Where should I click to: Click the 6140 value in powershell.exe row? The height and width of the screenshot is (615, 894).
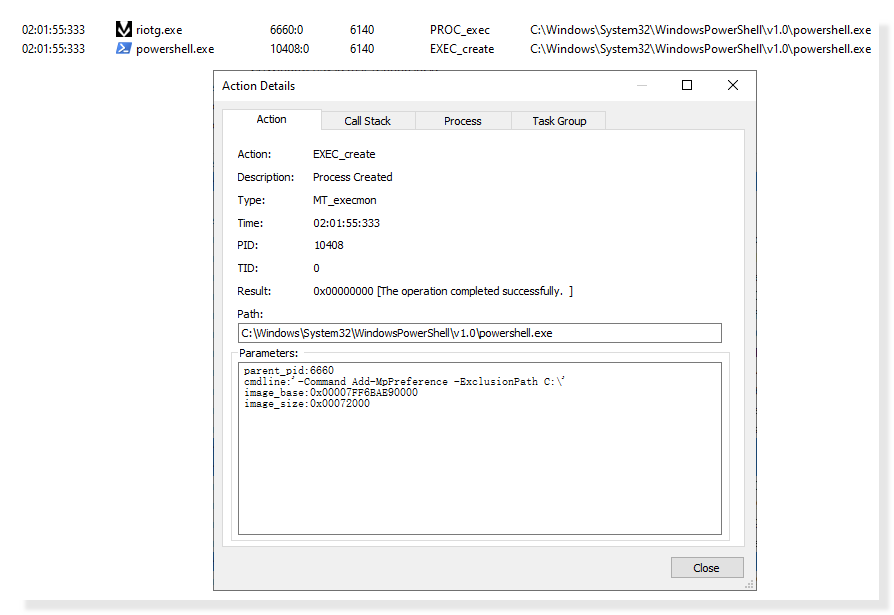pyautogui.click(x=362, y=49)
